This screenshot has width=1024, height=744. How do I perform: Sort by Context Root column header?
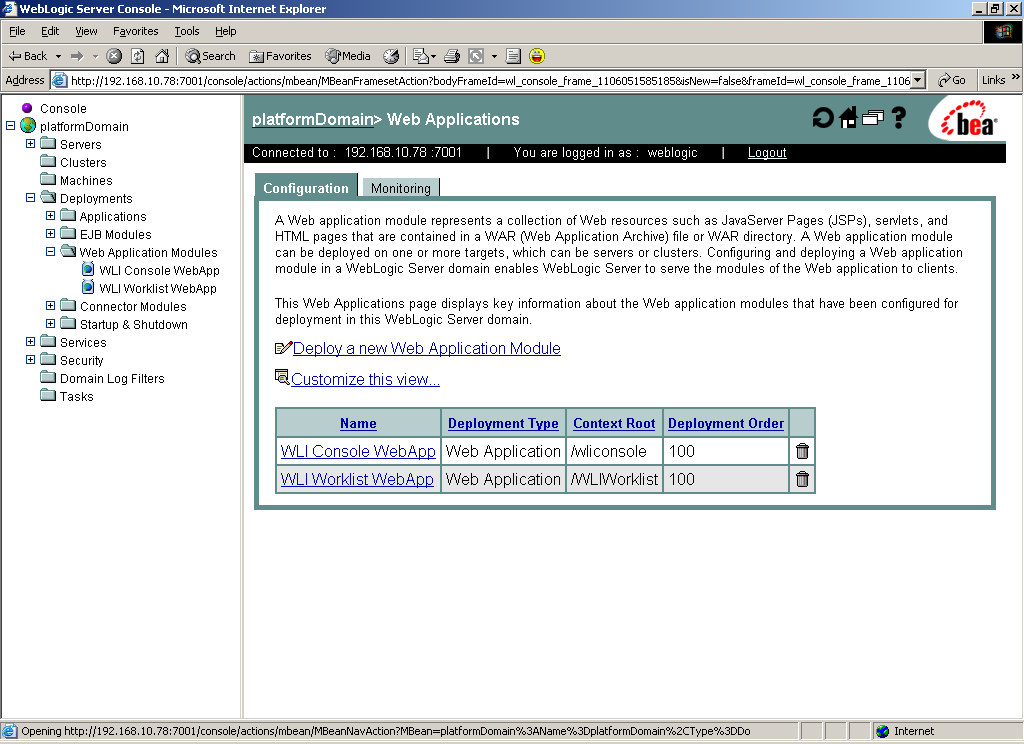614,423
